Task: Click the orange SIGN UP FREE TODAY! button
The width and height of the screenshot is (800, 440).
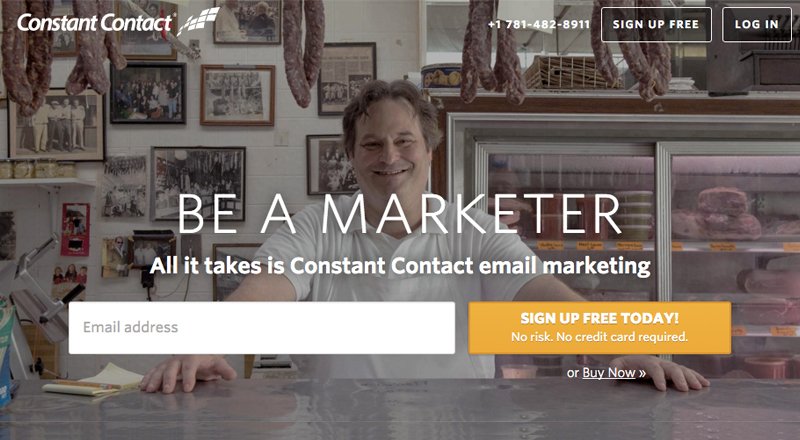Action: [x=599, y=328]
